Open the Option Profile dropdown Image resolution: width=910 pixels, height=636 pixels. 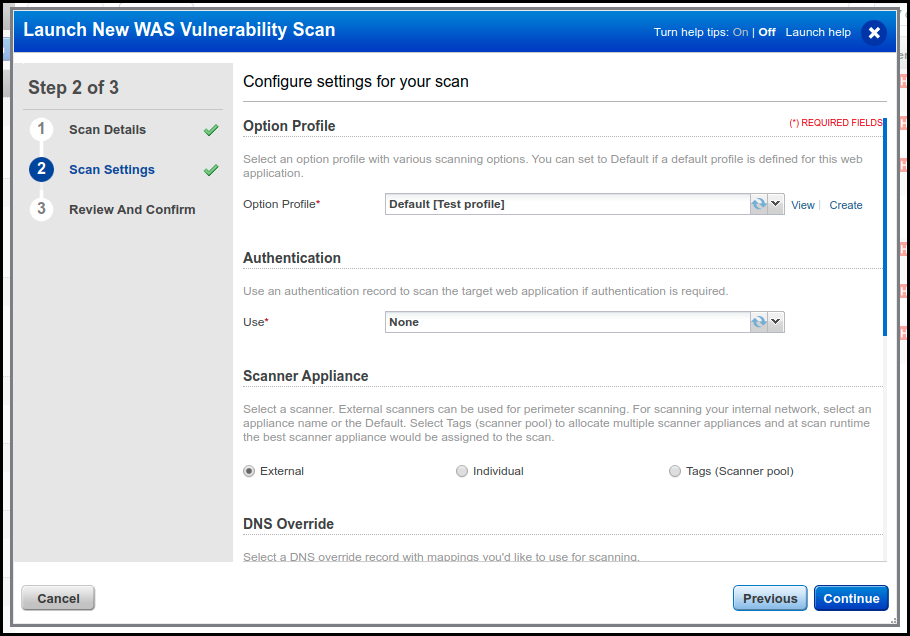[774, 204]
